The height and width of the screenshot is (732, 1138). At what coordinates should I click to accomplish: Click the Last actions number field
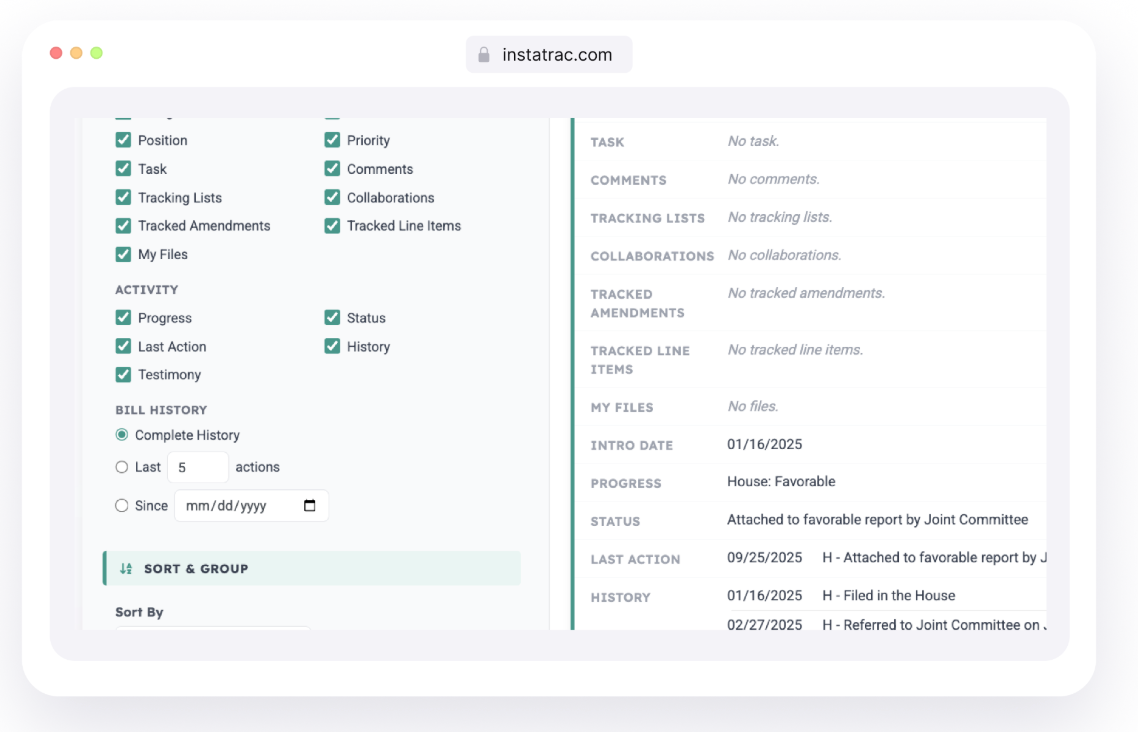(x=198, y=467)
